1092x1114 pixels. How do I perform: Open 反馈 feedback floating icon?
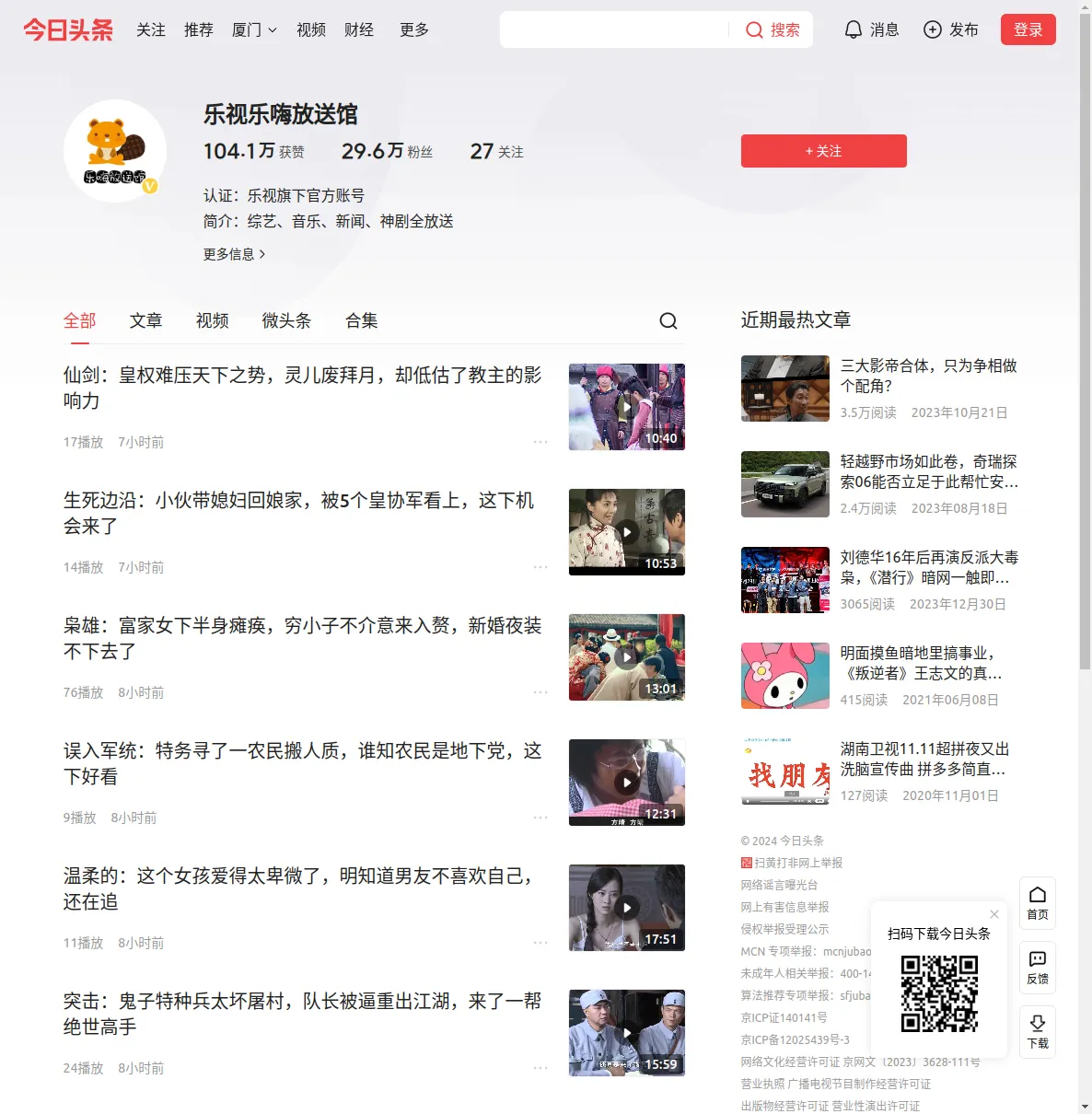pyautogui.click(x=1038, y=968)
